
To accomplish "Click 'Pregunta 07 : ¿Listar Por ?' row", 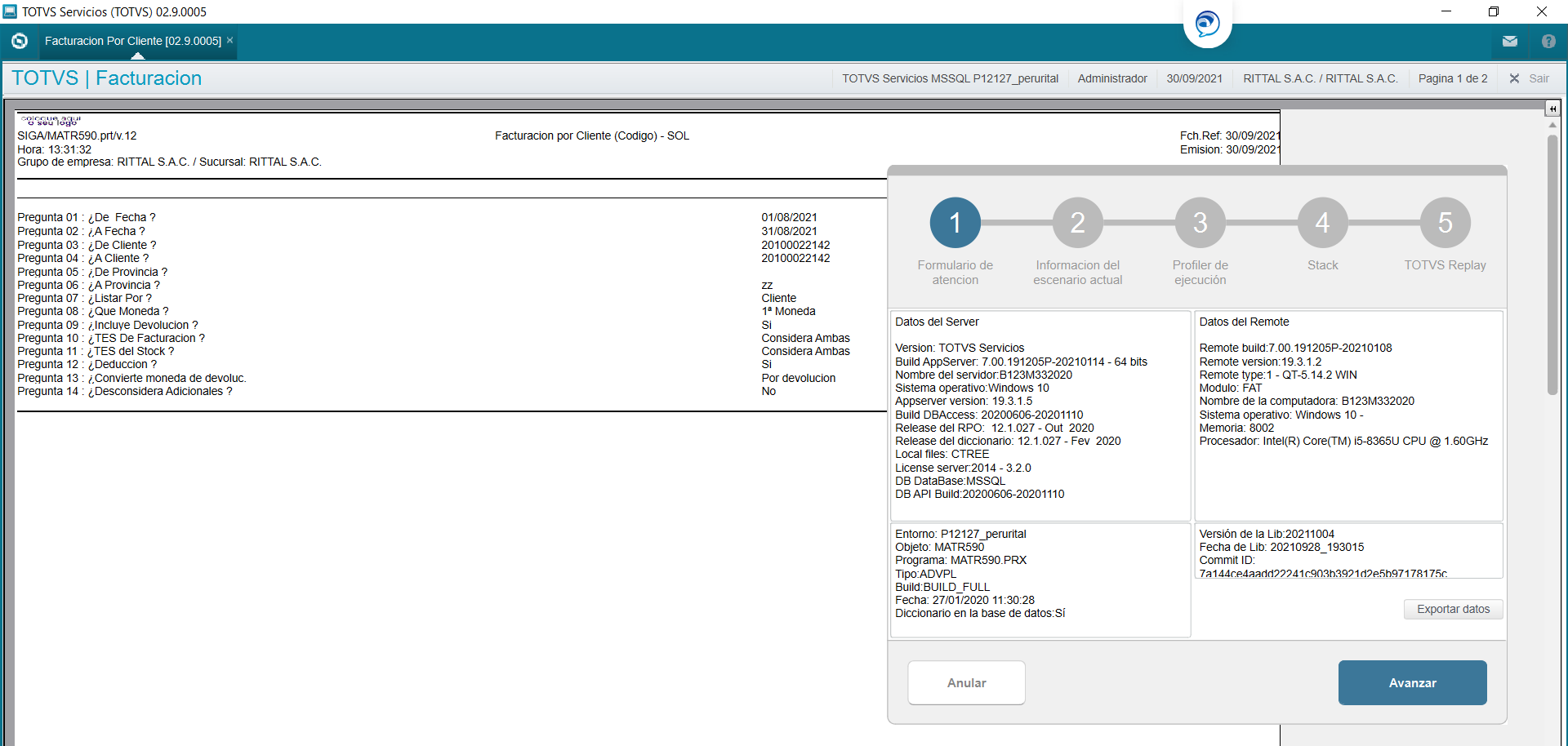I will [85, 298].
